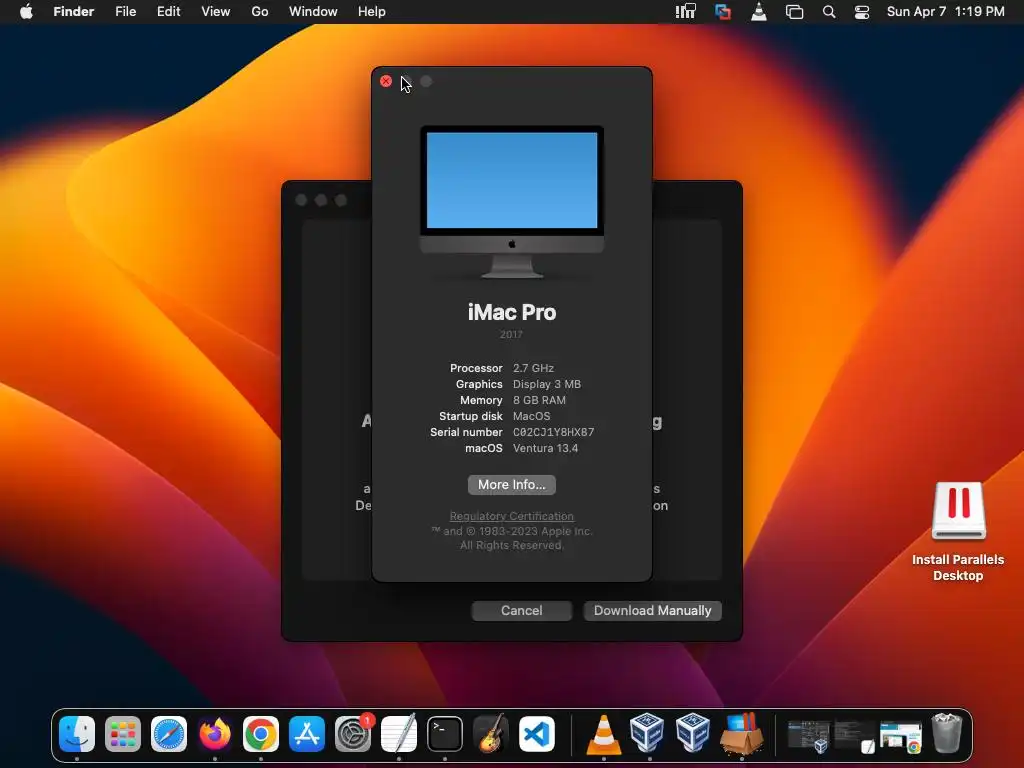Image resolution: width=1024 pixels, height=768 pixels.
Task: Open the Go menu
Action: (x=260, y=12)
